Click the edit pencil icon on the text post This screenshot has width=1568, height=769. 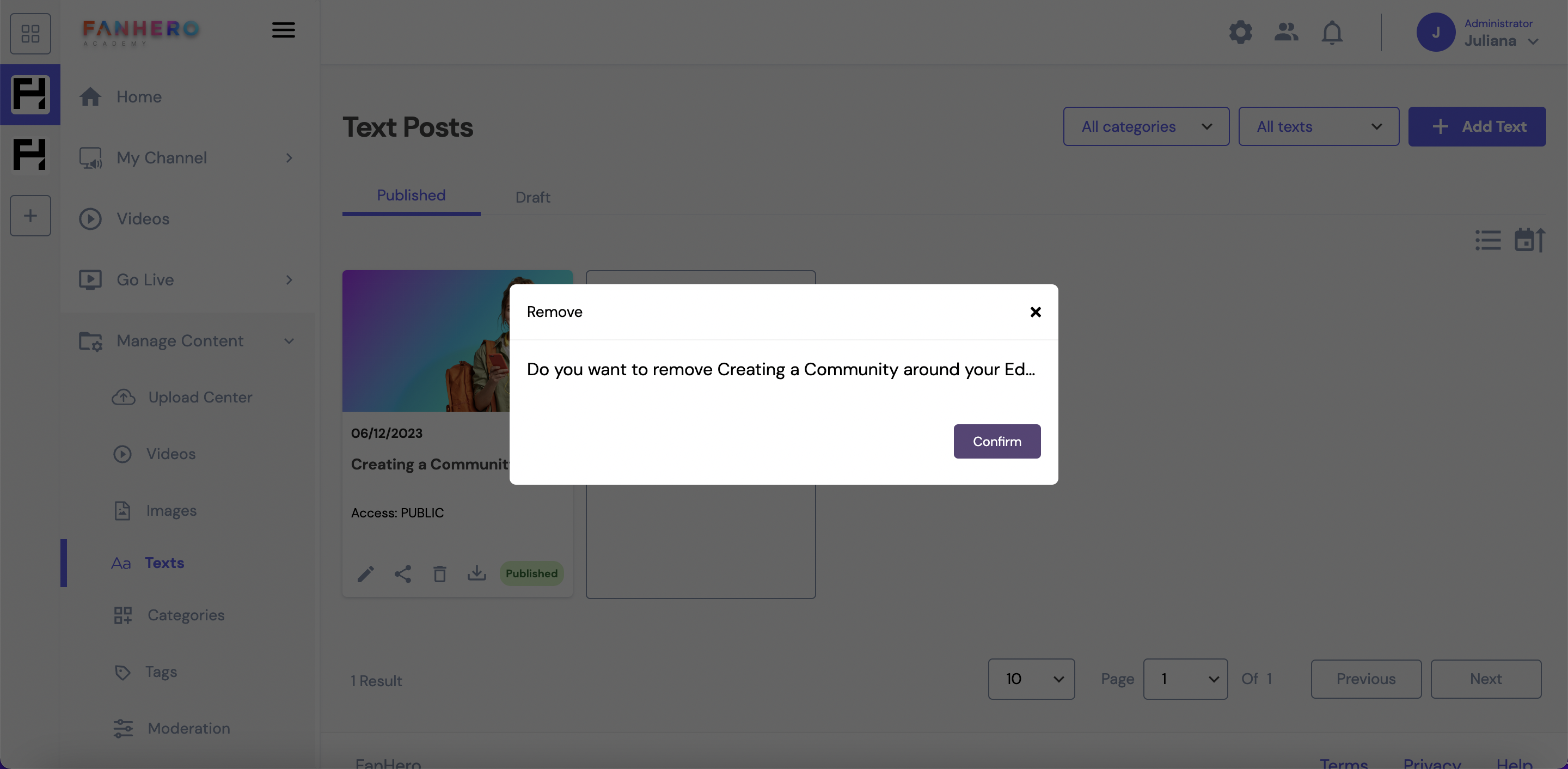tap(365, 574)
